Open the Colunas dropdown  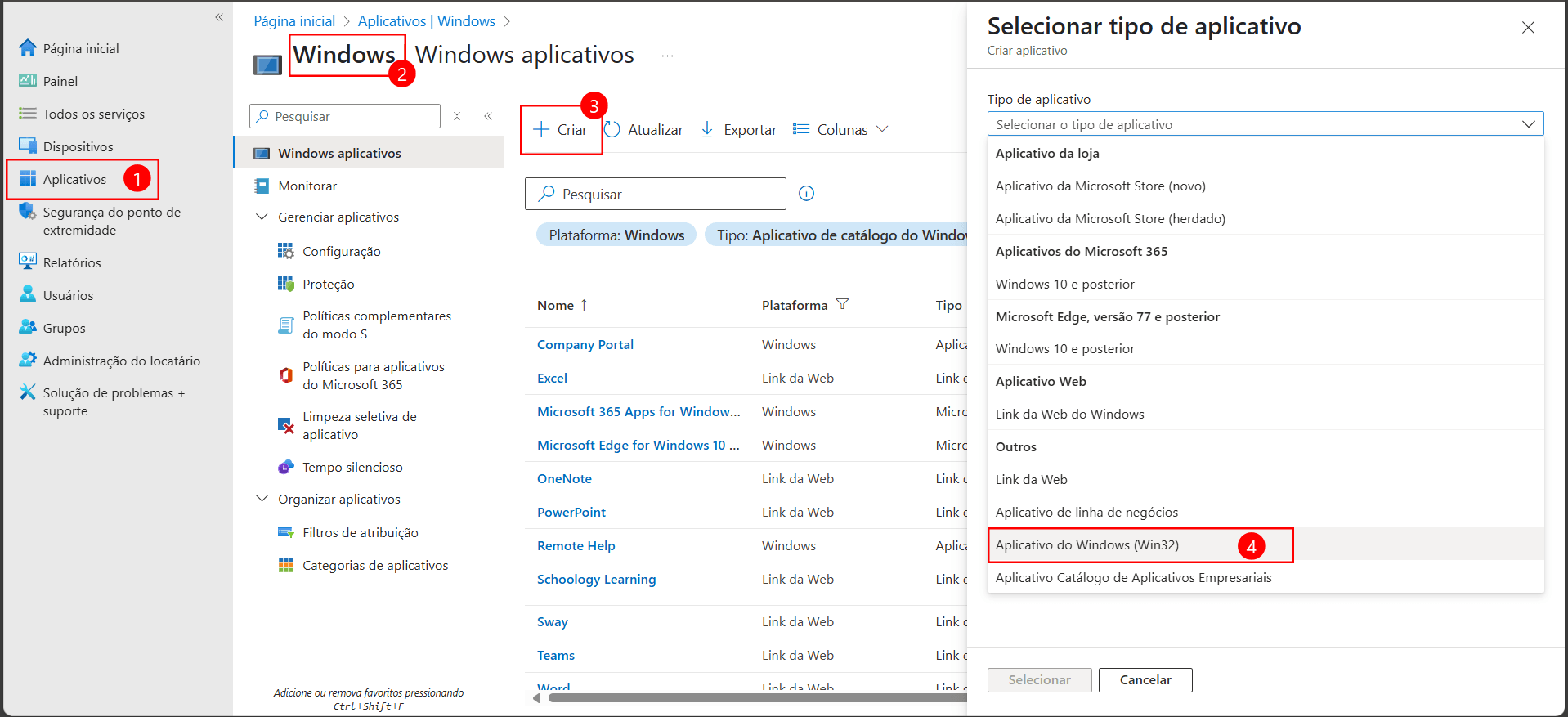841,129
